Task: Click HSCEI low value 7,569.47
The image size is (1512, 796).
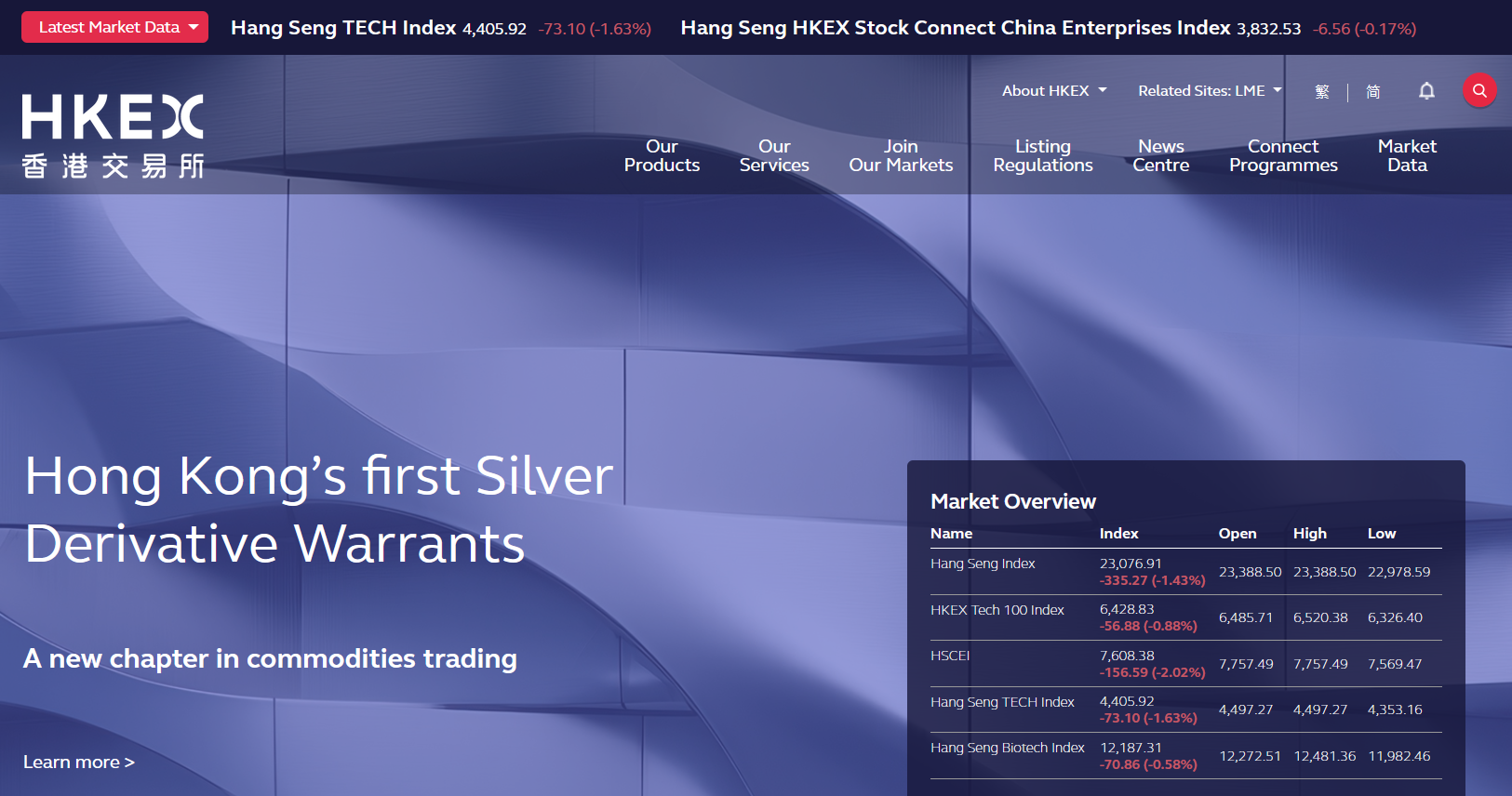Action: pyautogui.click(x=1395, y=664)
